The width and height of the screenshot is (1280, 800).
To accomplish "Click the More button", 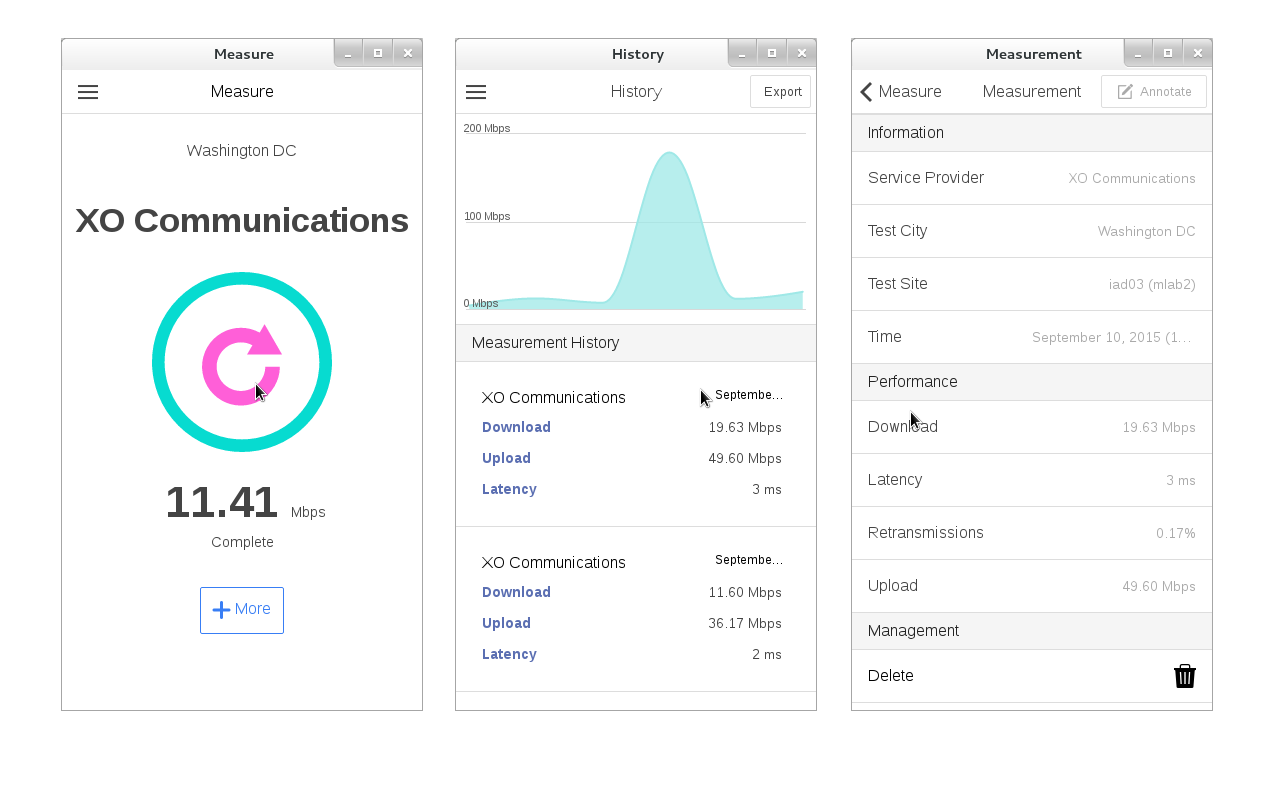I will [x=242, y=610].
